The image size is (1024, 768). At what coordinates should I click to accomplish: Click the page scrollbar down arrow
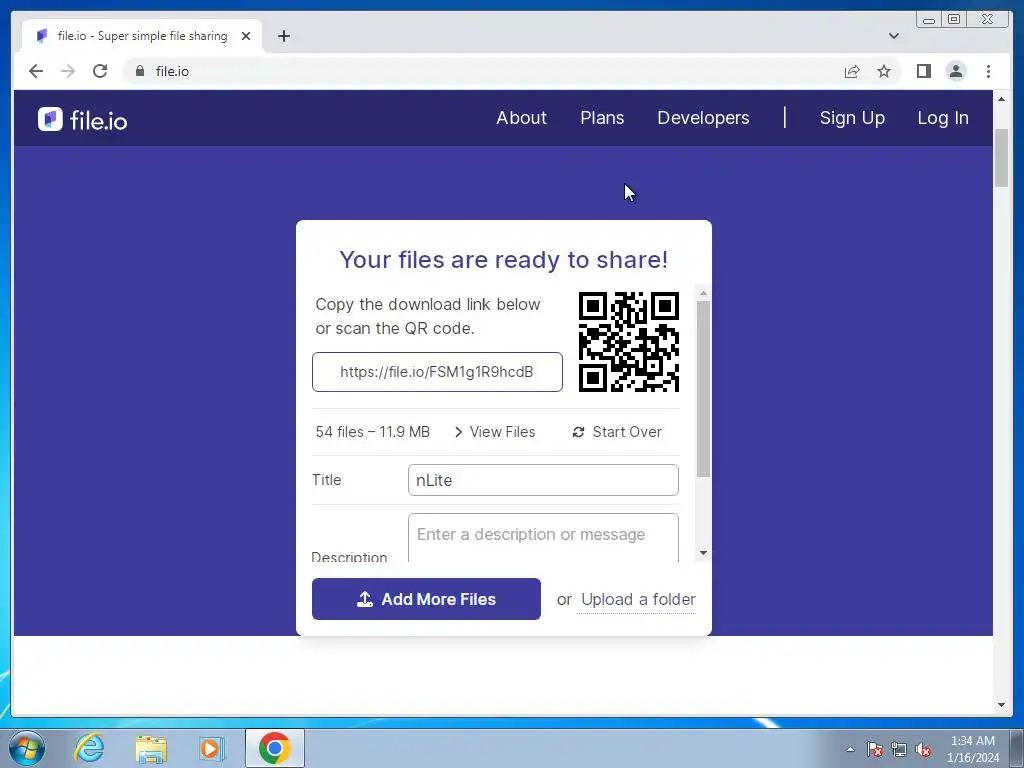pos(1001,705)
